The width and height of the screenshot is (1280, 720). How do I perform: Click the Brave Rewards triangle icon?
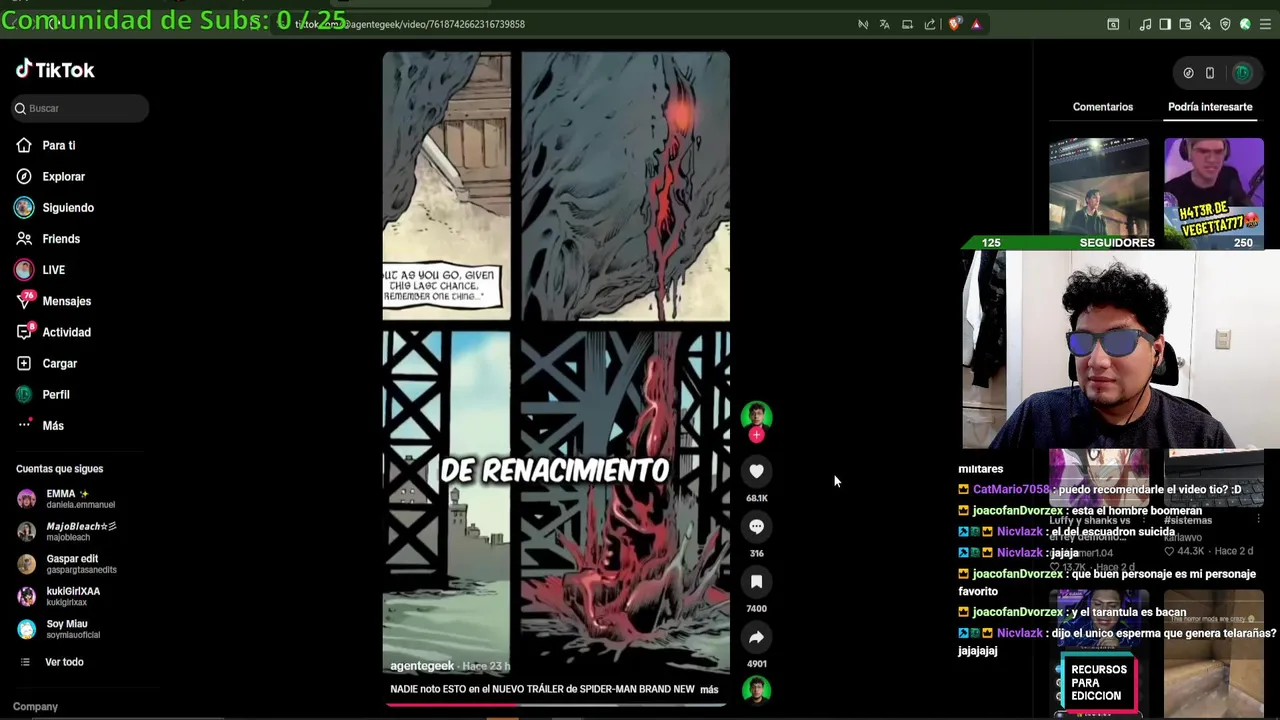point(976,24)
